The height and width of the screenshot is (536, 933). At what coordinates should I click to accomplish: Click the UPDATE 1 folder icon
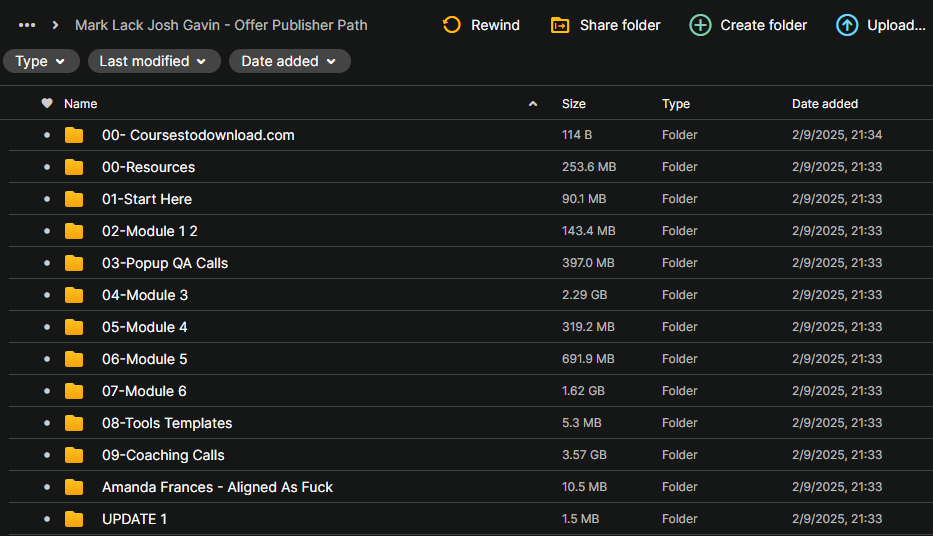coord(74,519)
